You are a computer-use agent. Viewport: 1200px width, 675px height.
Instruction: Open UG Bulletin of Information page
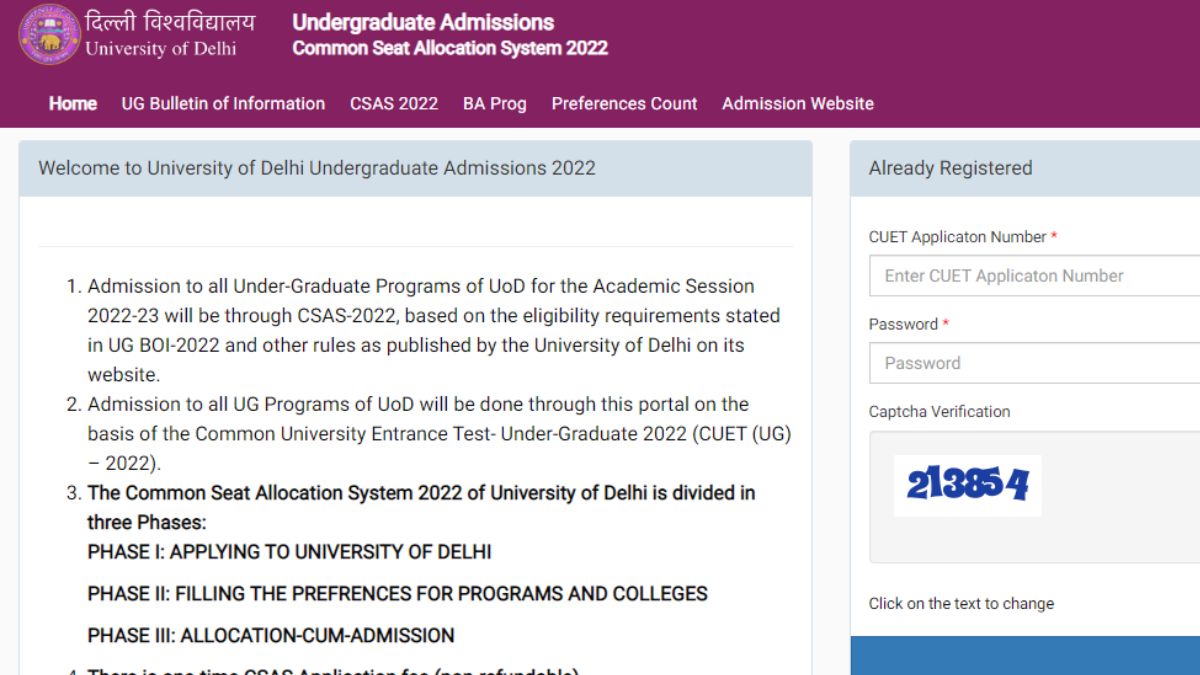[223, 103]
